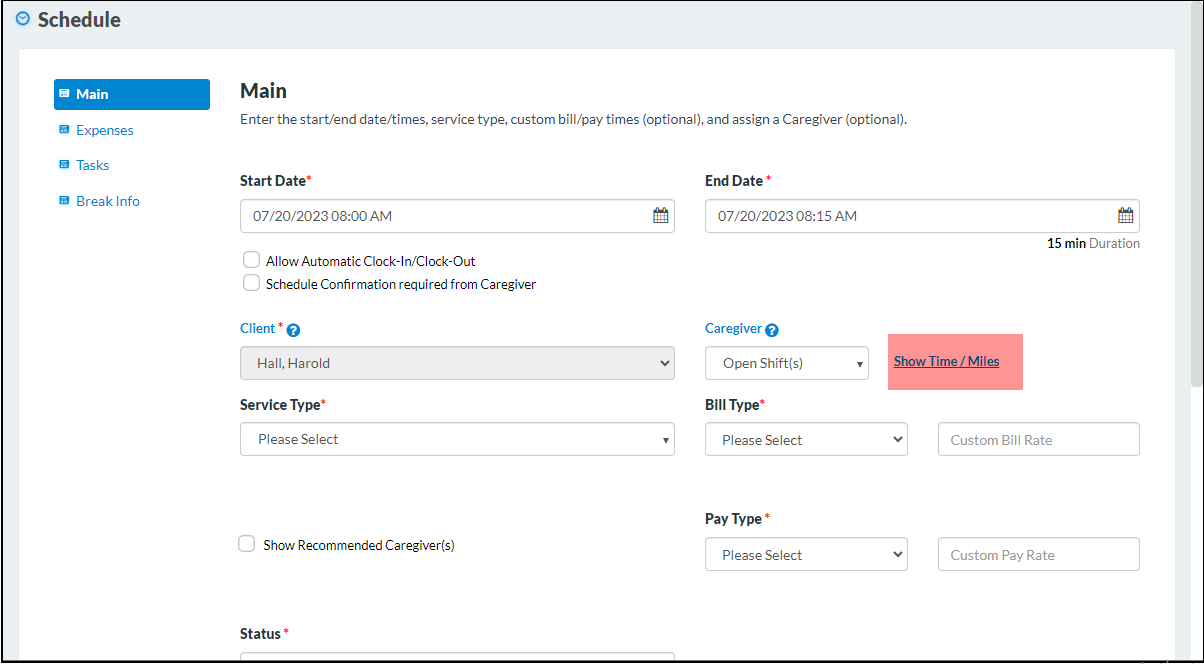Toggle Show Recommended Caregiver(s) checkbox
Viewport: 1204px width, 664px height.
tap(247, 544)
